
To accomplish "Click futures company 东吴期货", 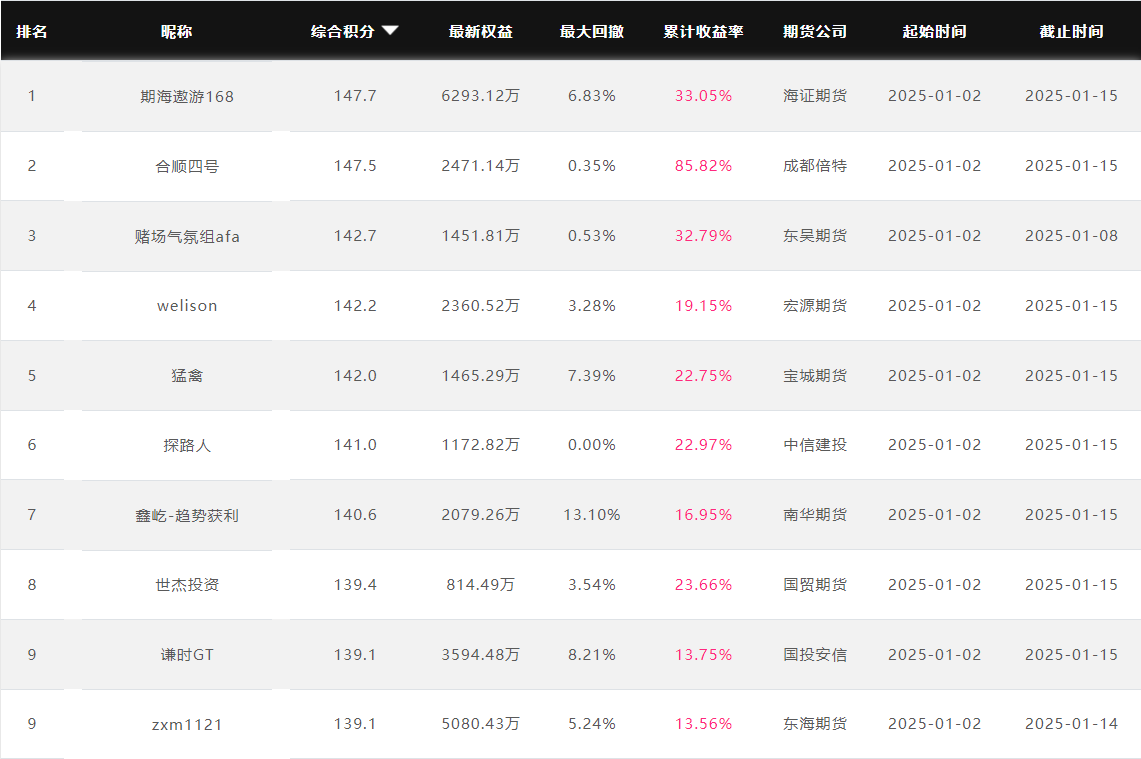I will pyautogui.click(x=815, y=236).
